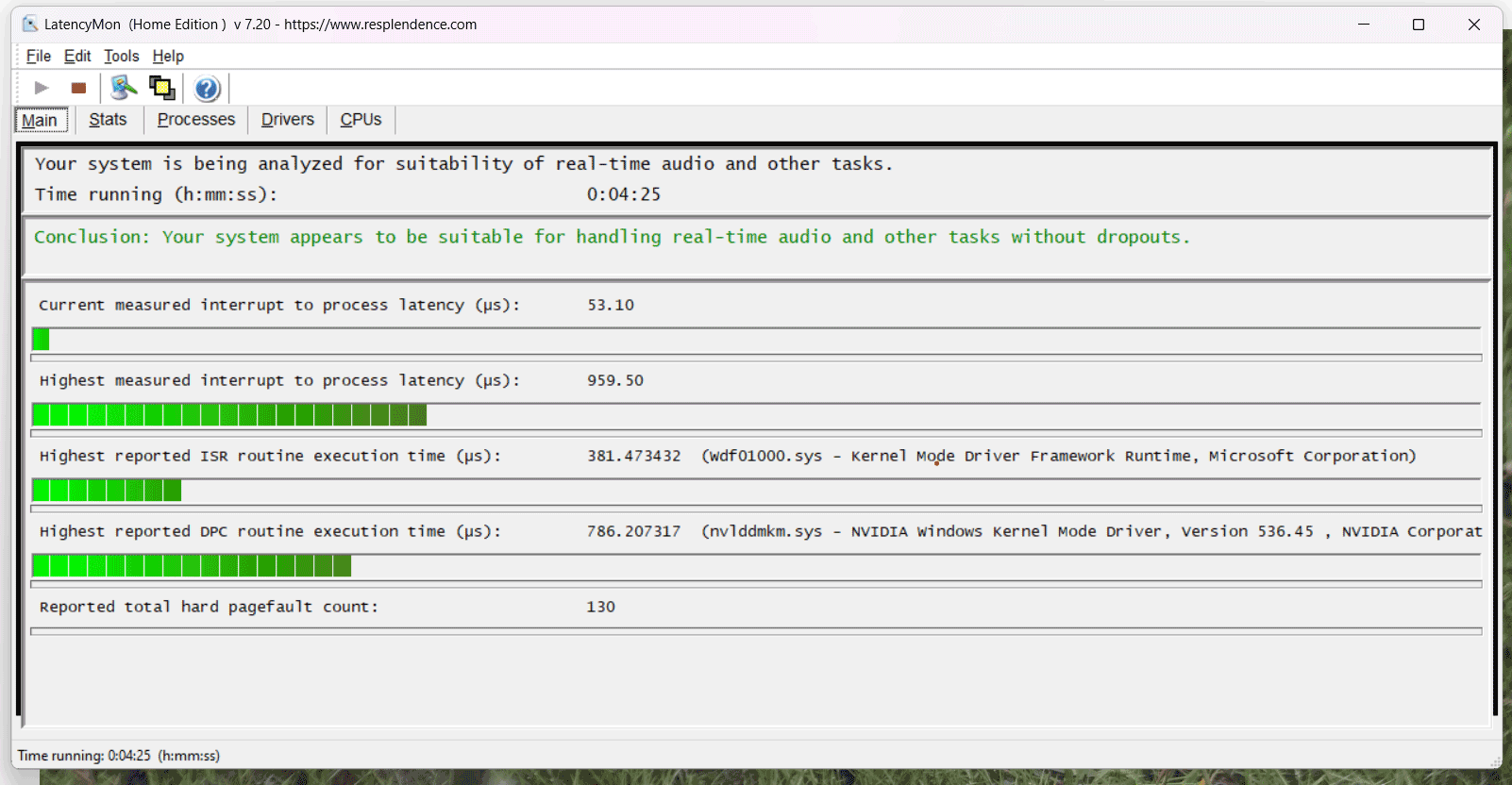
Task: Open the File menu
Action: [39, 57]
